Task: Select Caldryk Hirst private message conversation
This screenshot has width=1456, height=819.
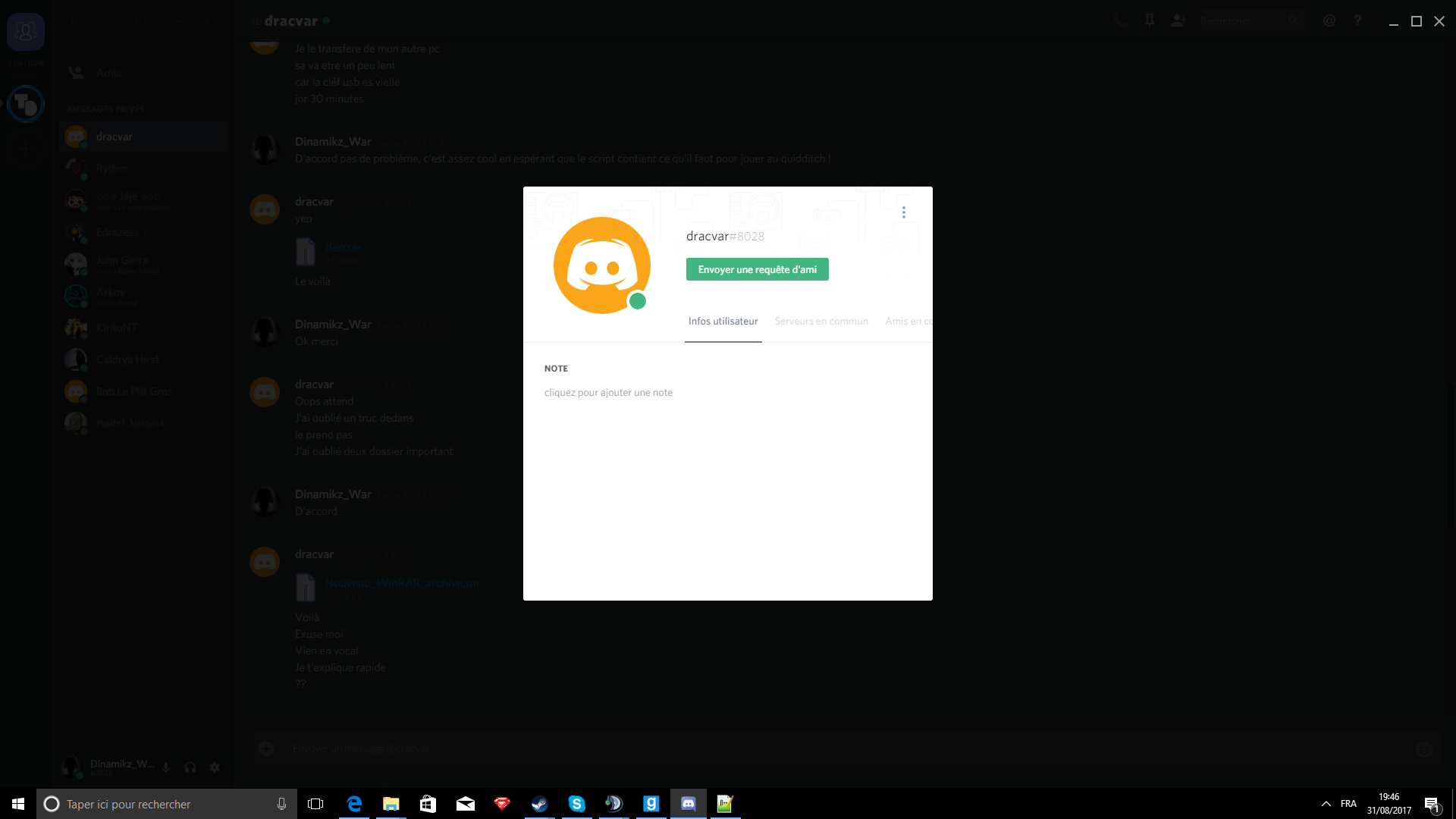Action: tap(143, 359)
